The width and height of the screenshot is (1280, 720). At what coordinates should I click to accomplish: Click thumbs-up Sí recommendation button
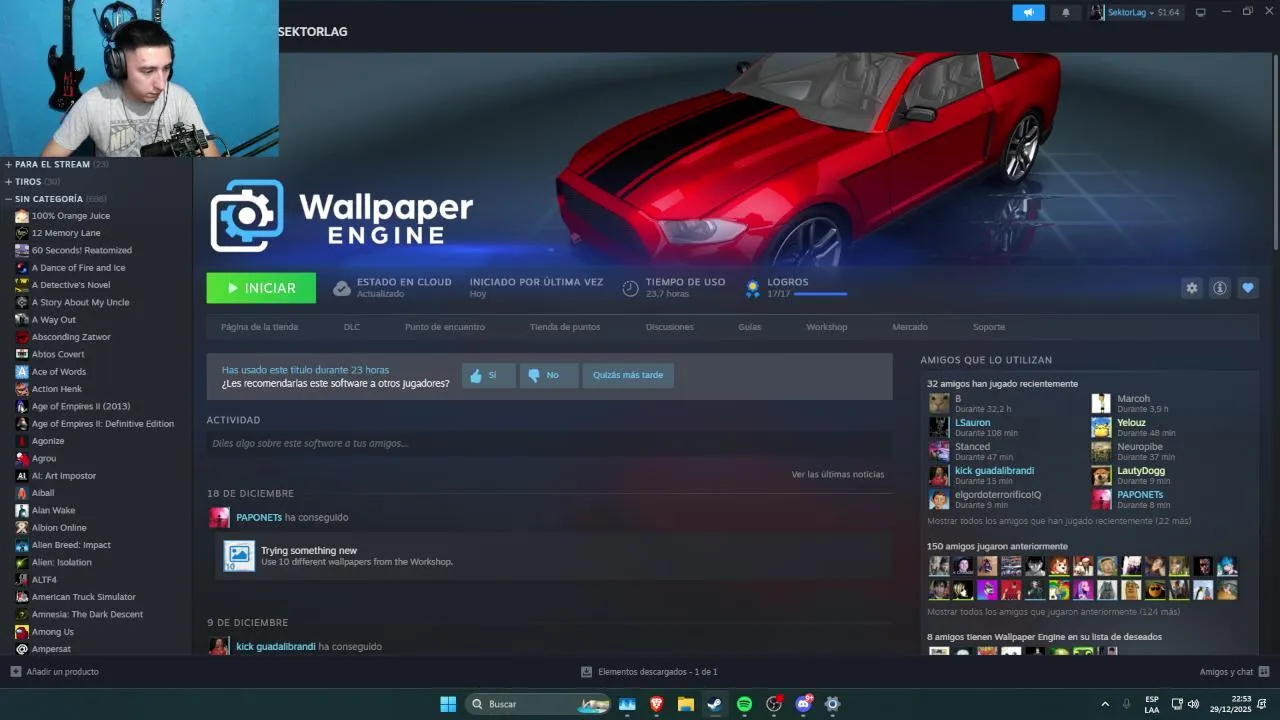point(489,375)
